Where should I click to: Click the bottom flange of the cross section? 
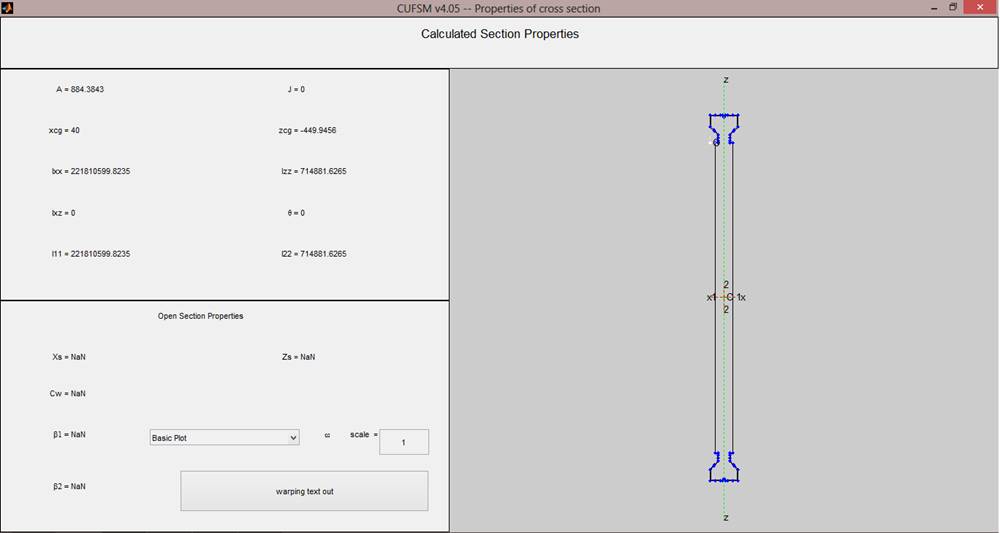coord(724,468)
